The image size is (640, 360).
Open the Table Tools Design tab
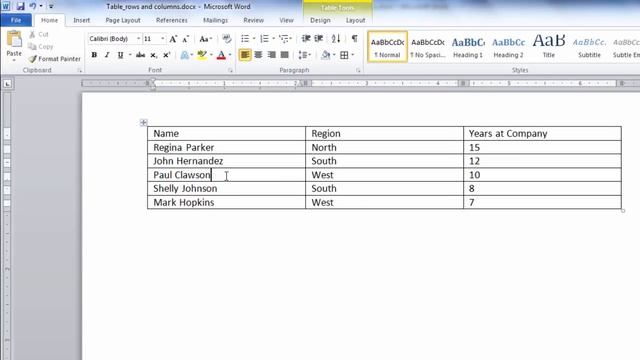point(320,20)
